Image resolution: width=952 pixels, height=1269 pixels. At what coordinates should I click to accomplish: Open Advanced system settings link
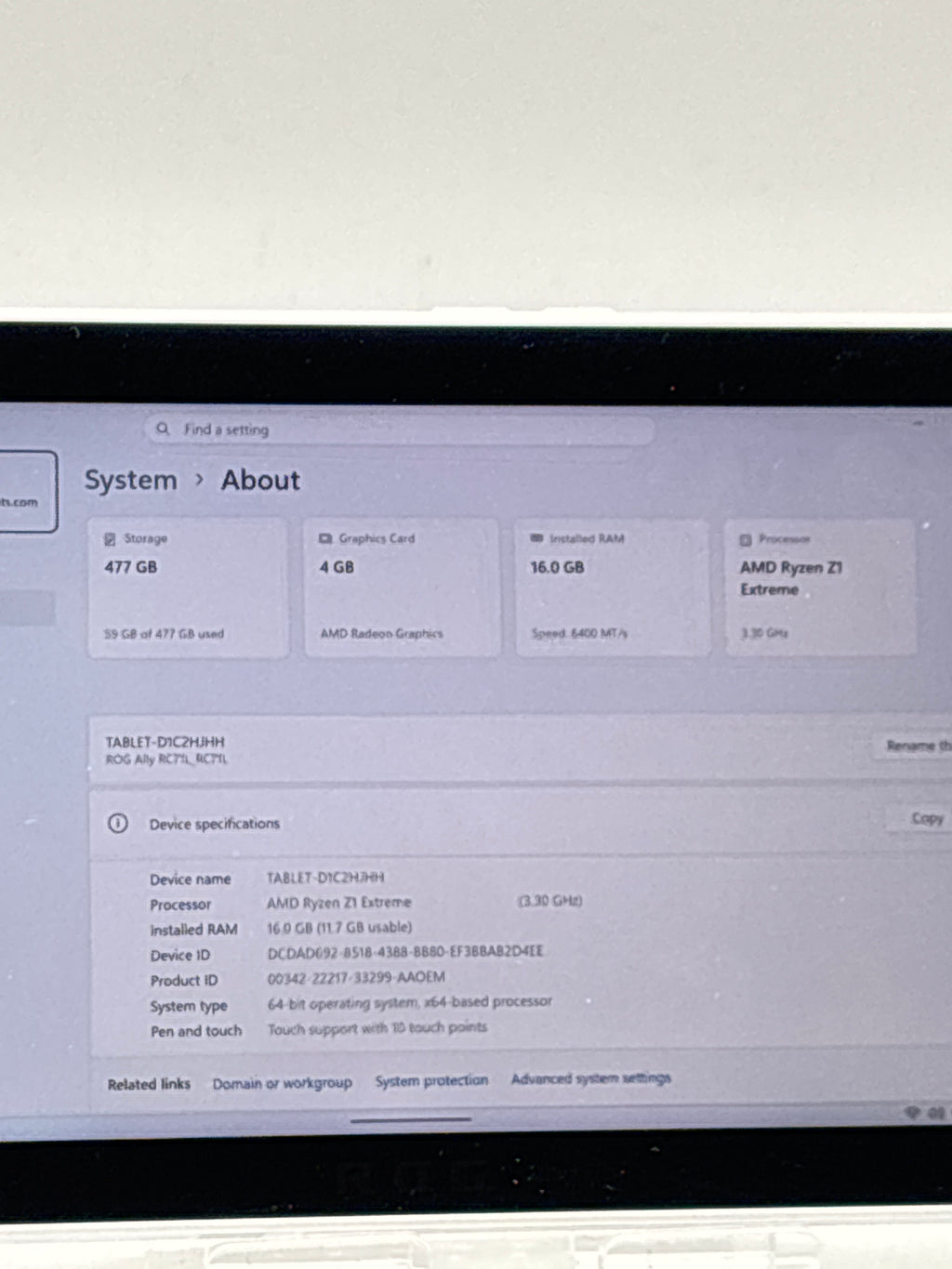click(591, 1078)
